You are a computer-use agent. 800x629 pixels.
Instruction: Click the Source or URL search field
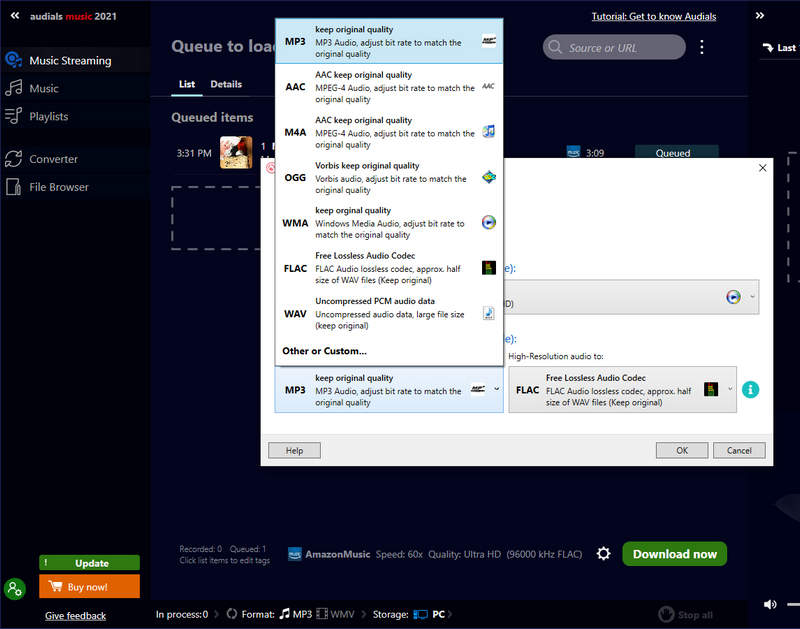(x=614, y=47)
